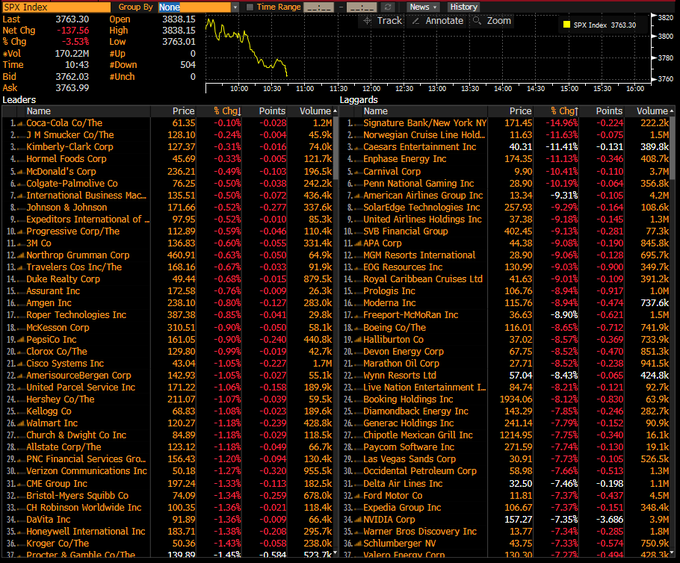Image resolution: width=680 pixels, height=563 pixels.
Task: Click the Time Range end time field
Action: (x=361, y=7)
